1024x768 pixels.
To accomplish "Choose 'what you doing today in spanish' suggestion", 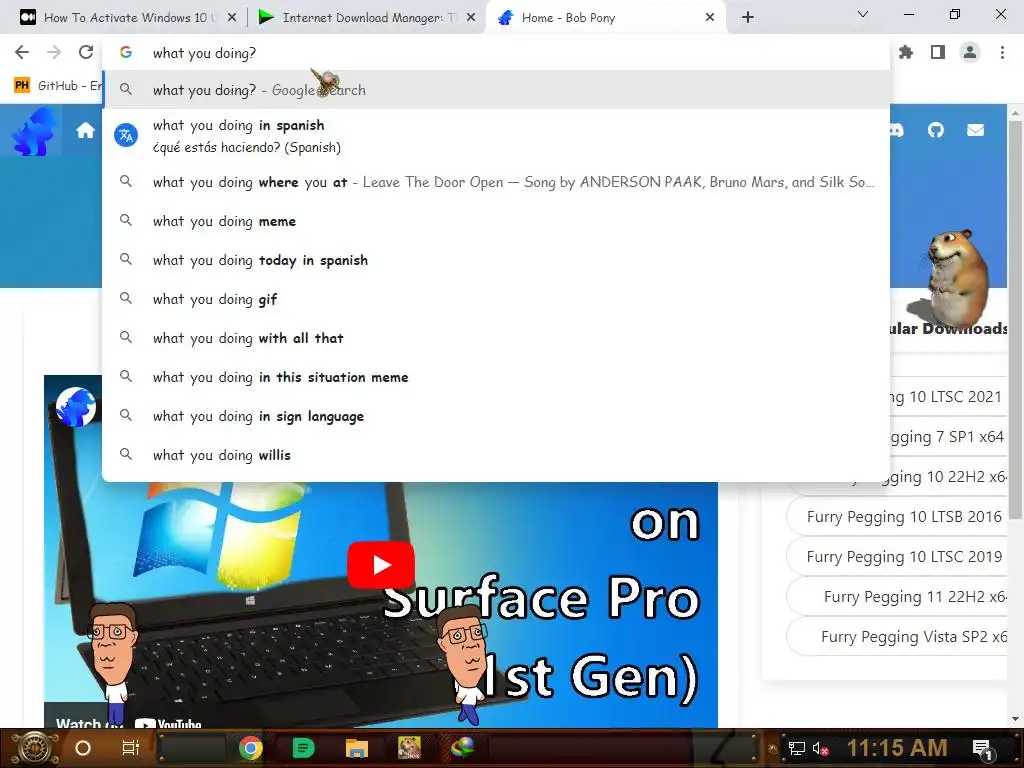I will point(496,260).
